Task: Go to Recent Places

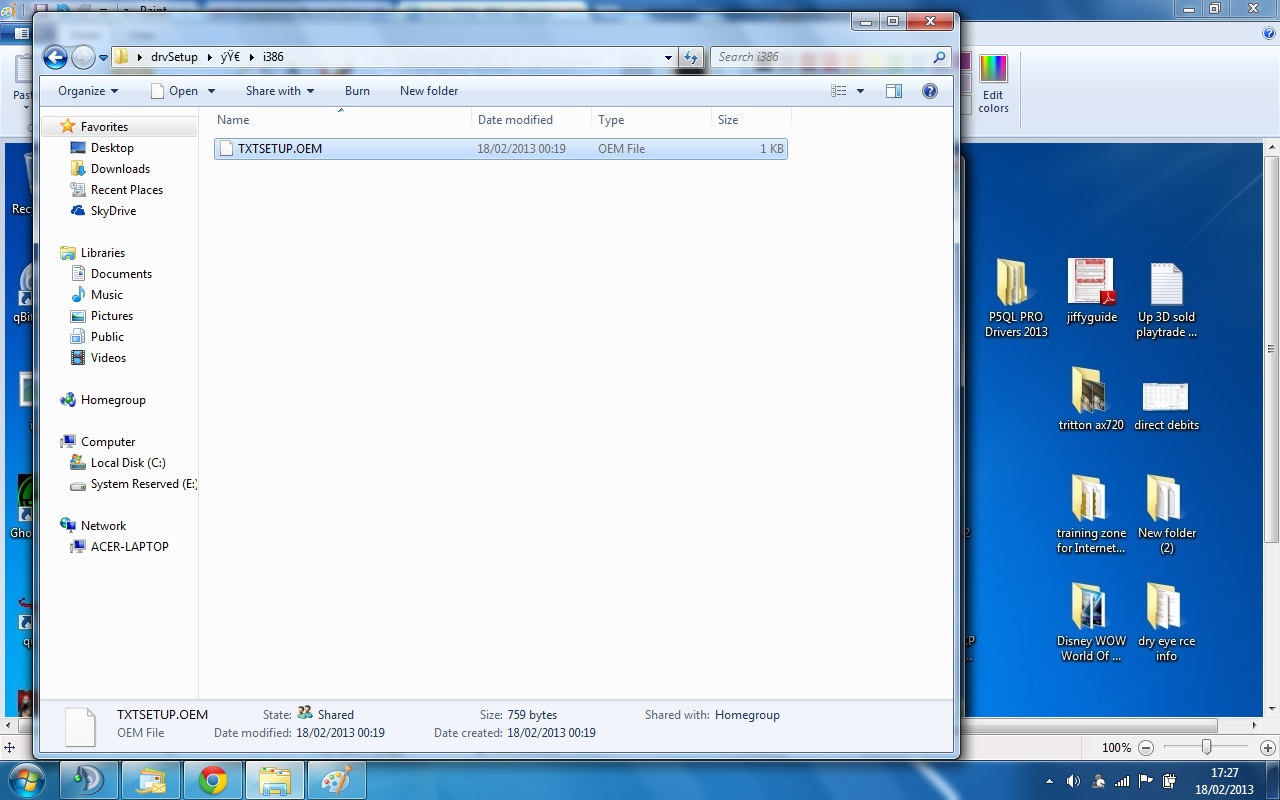Action: (x=127, y=190)
